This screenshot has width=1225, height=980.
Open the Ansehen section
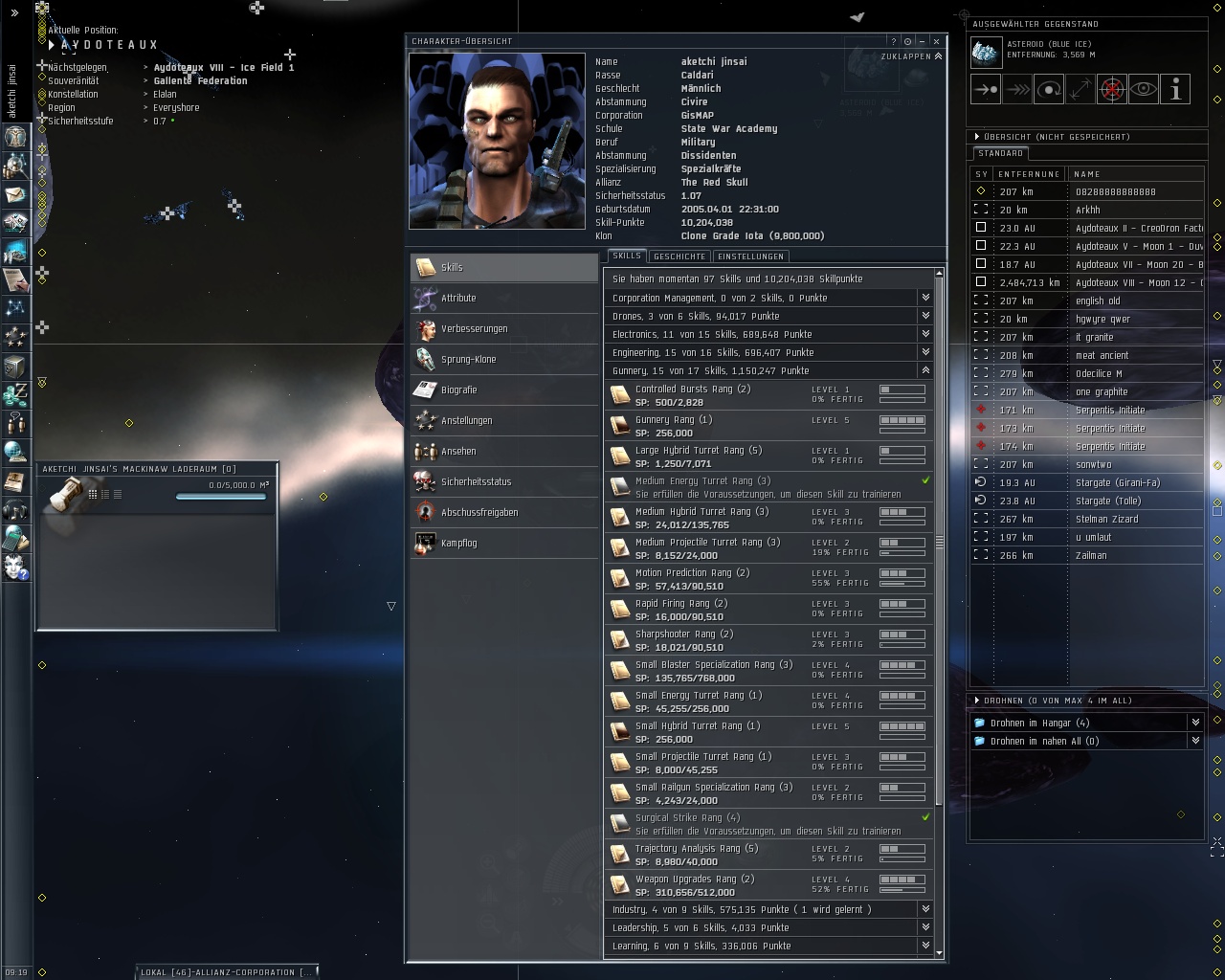click(504, 451)
